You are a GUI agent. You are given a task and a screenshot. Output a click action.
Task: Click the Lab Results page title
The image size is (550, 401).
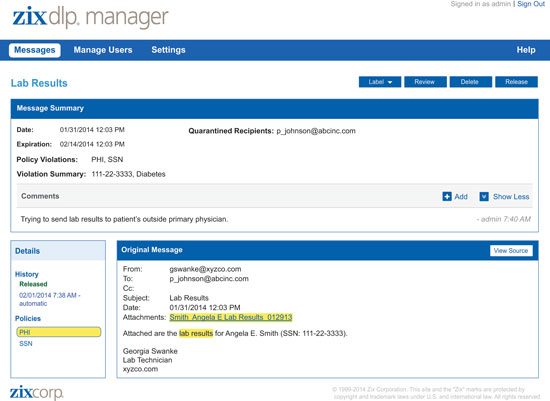point(39,83)
